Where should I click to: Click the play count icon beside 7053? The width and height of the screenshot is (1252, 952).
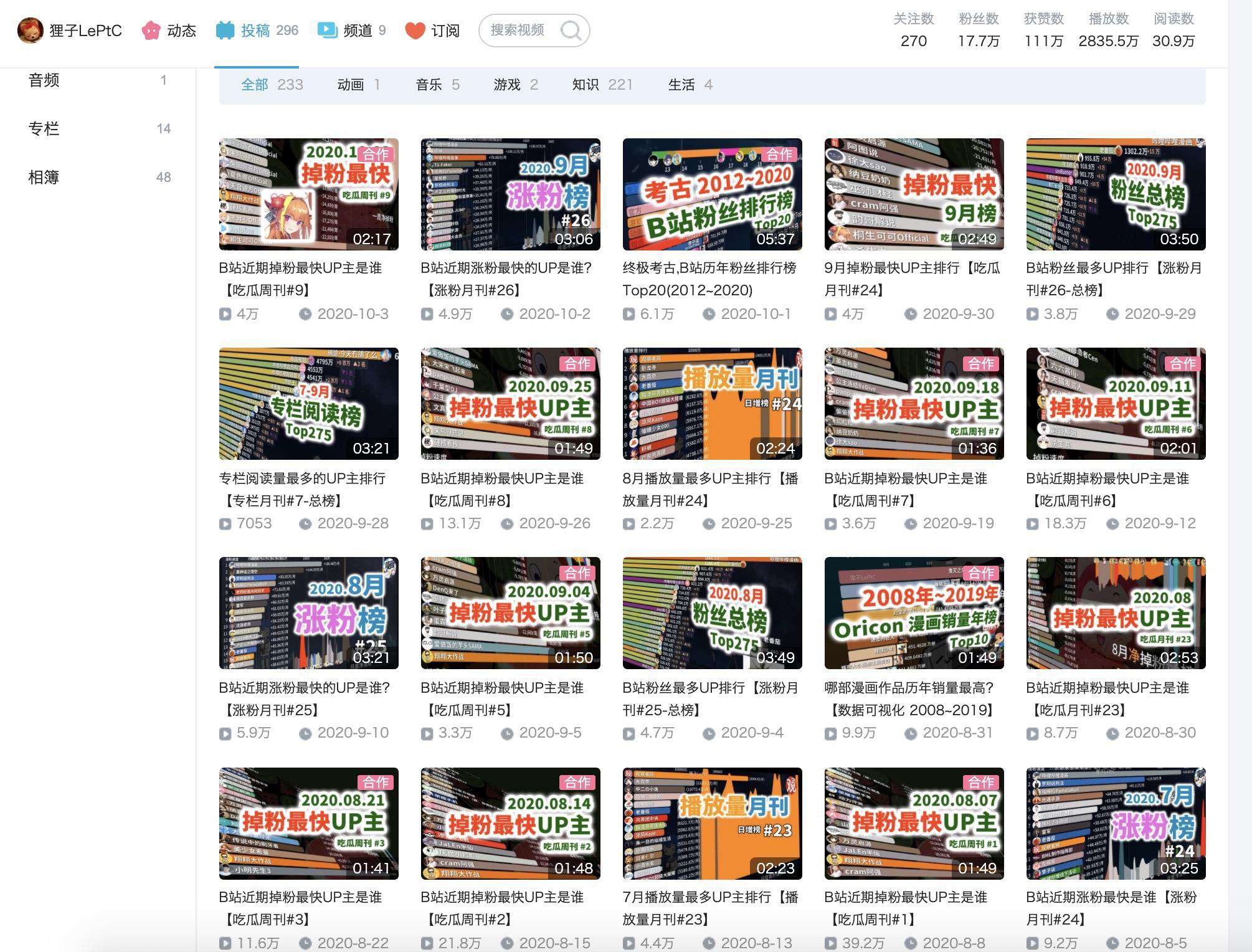point(225,524)
